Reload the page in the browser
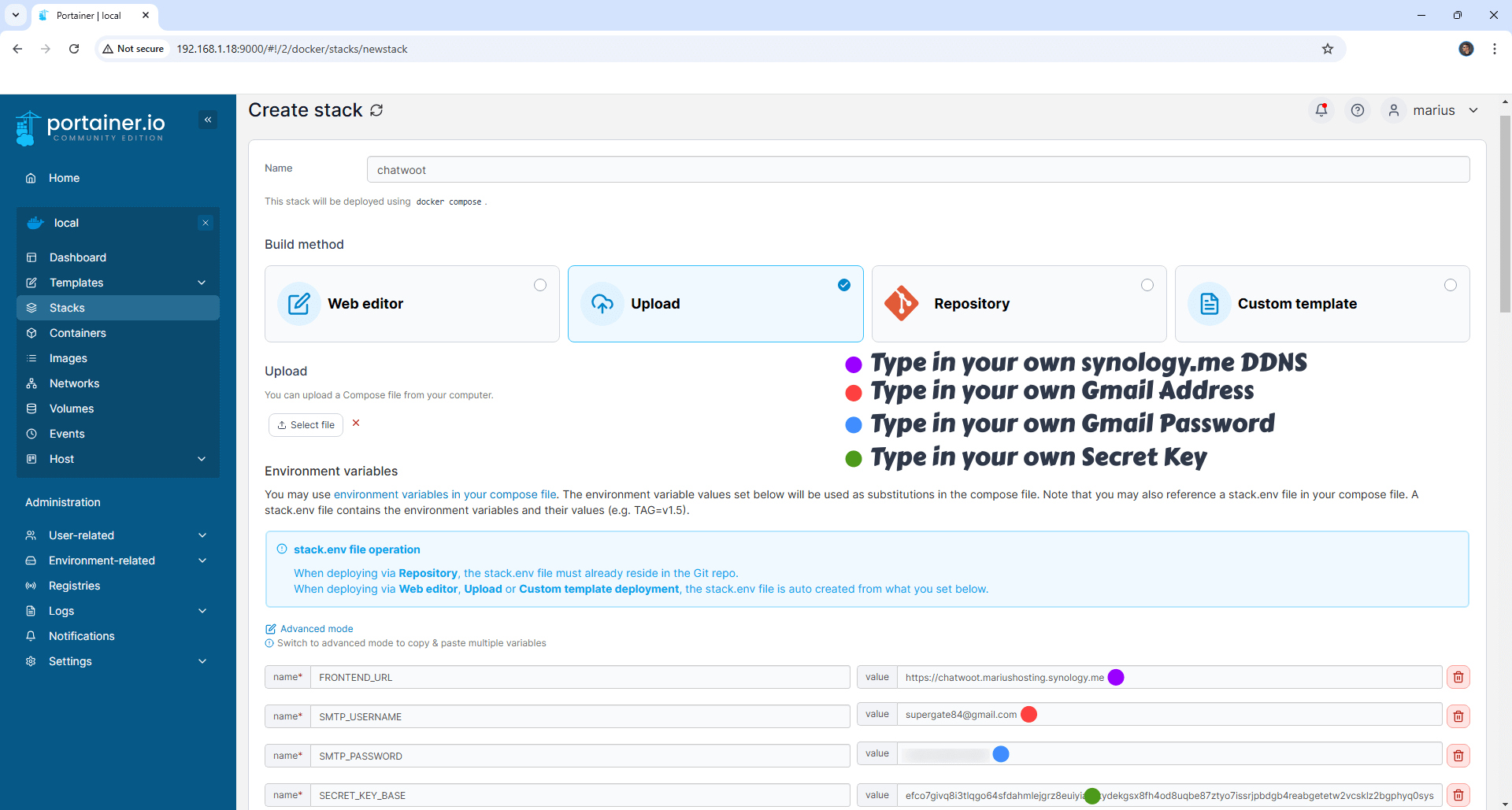Image resolution: width=1512 pixels, height=810 pixels. tap(74, 49)
